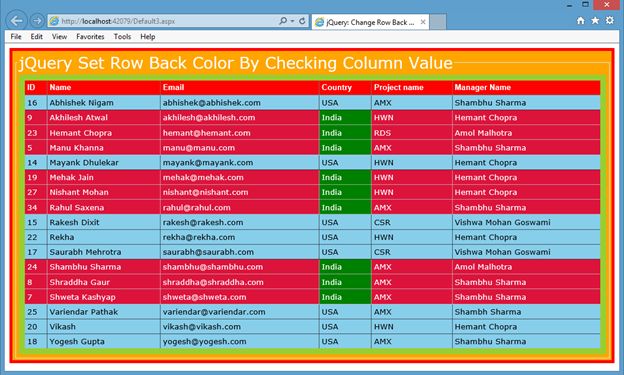Click the Shambh Sharma manager cell

[x=526, y=312]
